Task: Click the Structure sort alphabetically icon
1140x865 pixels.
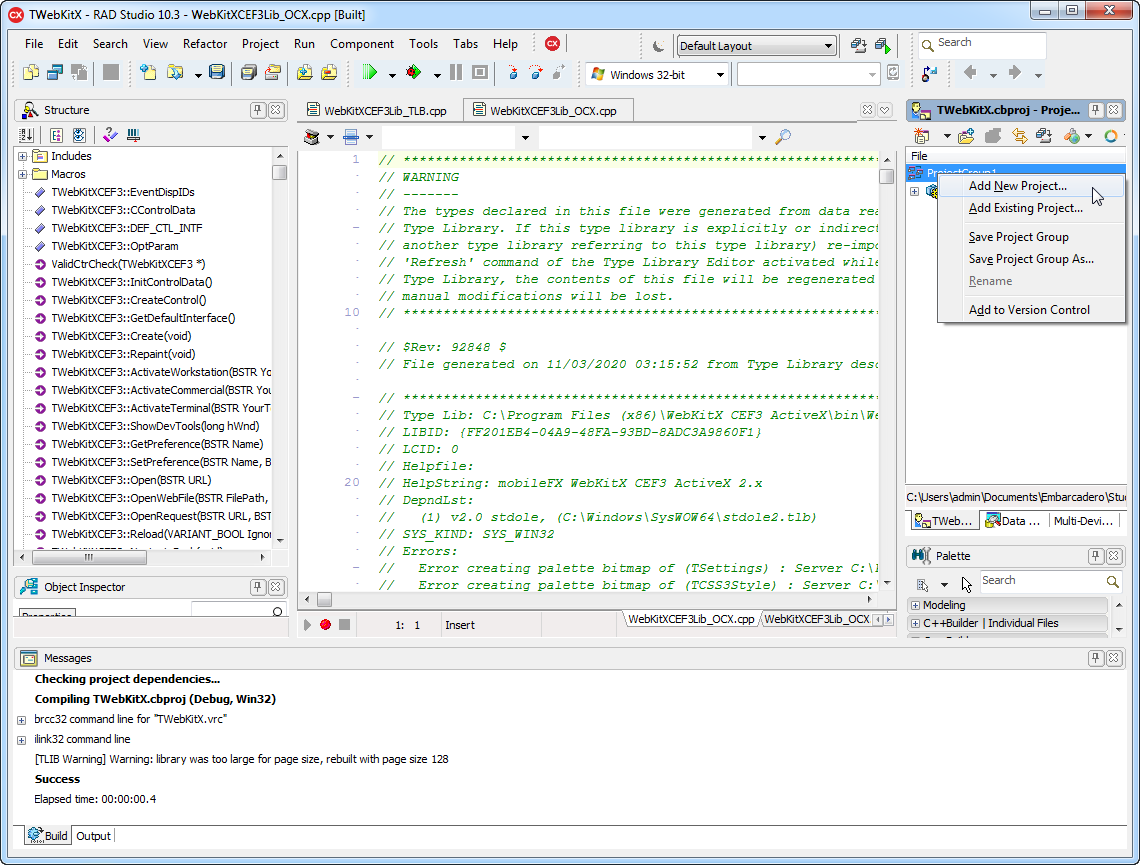Action: click(x=27, y=135)
